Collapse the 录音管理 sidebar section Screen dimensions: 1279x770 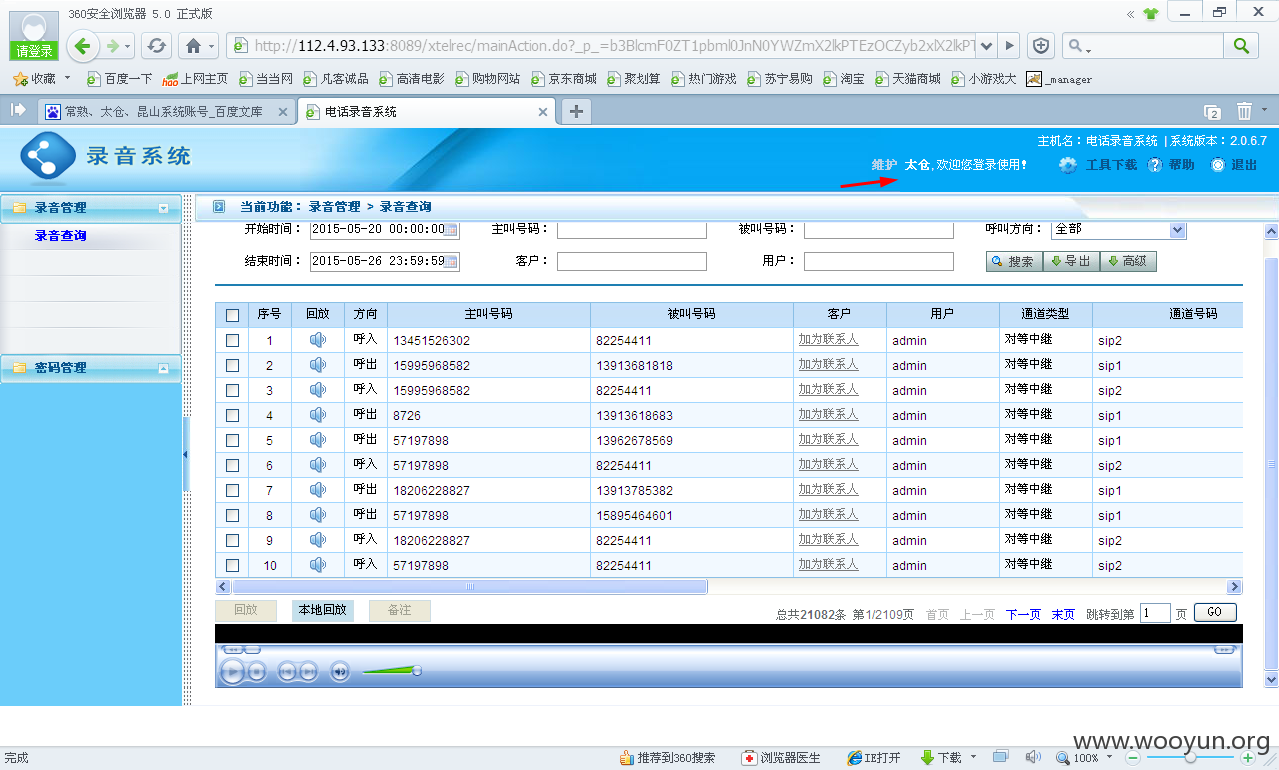coord(164,208)
